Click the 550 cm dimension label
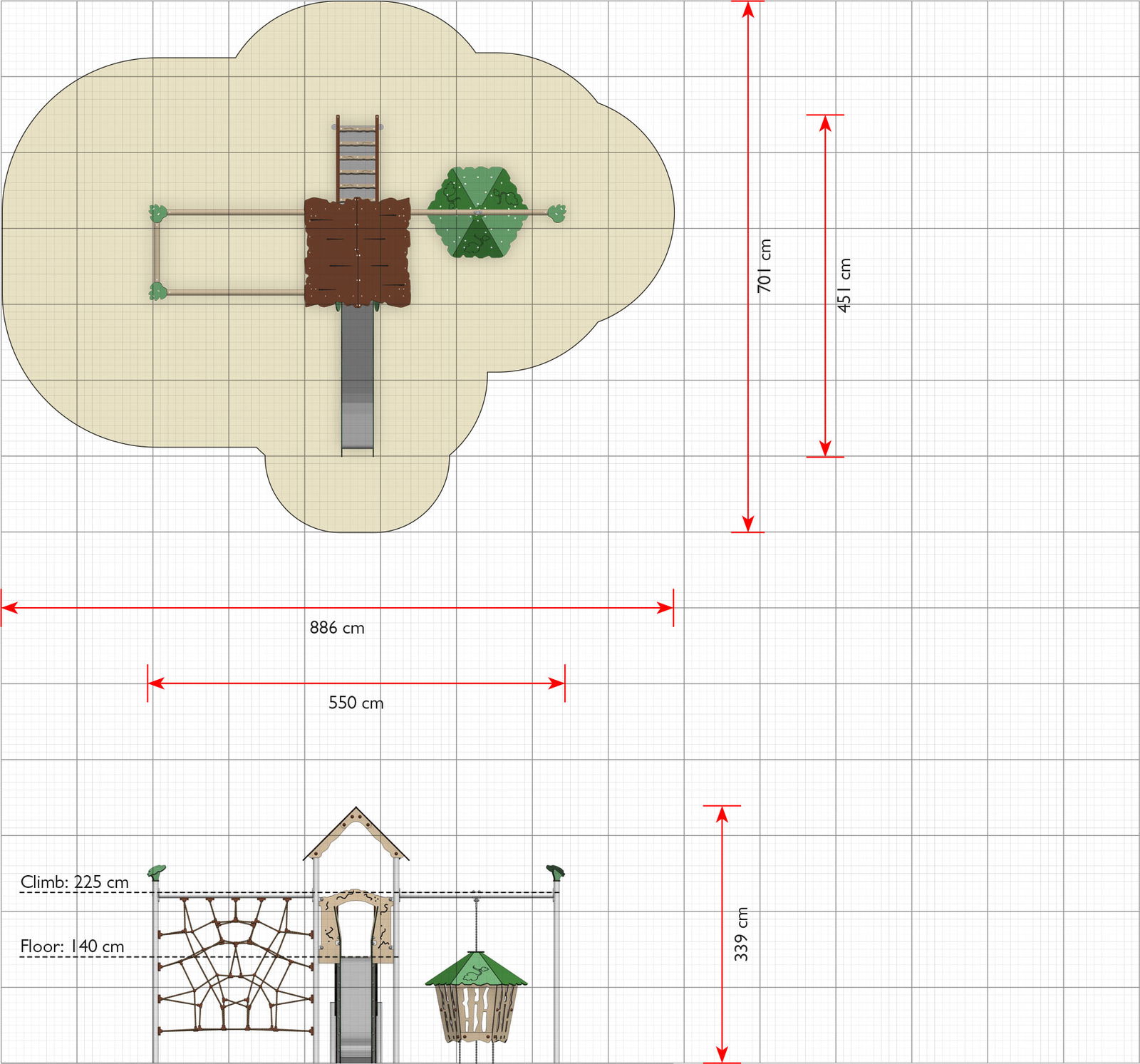 coord(356,703)
